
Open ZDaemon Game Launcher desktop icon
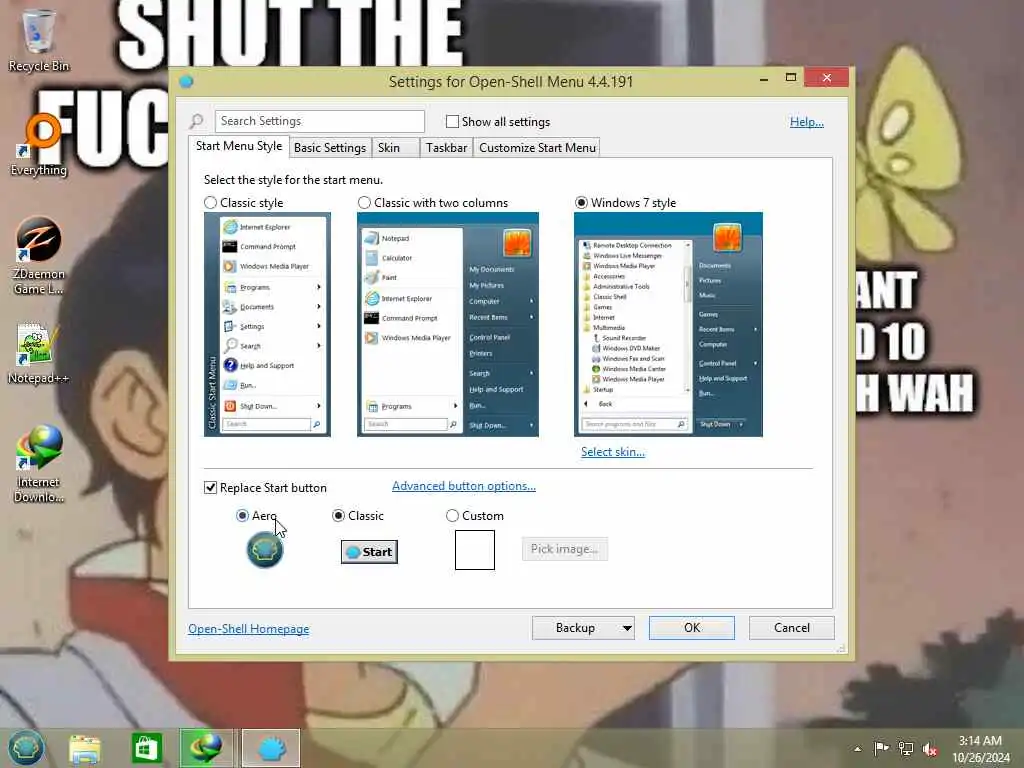39,255
